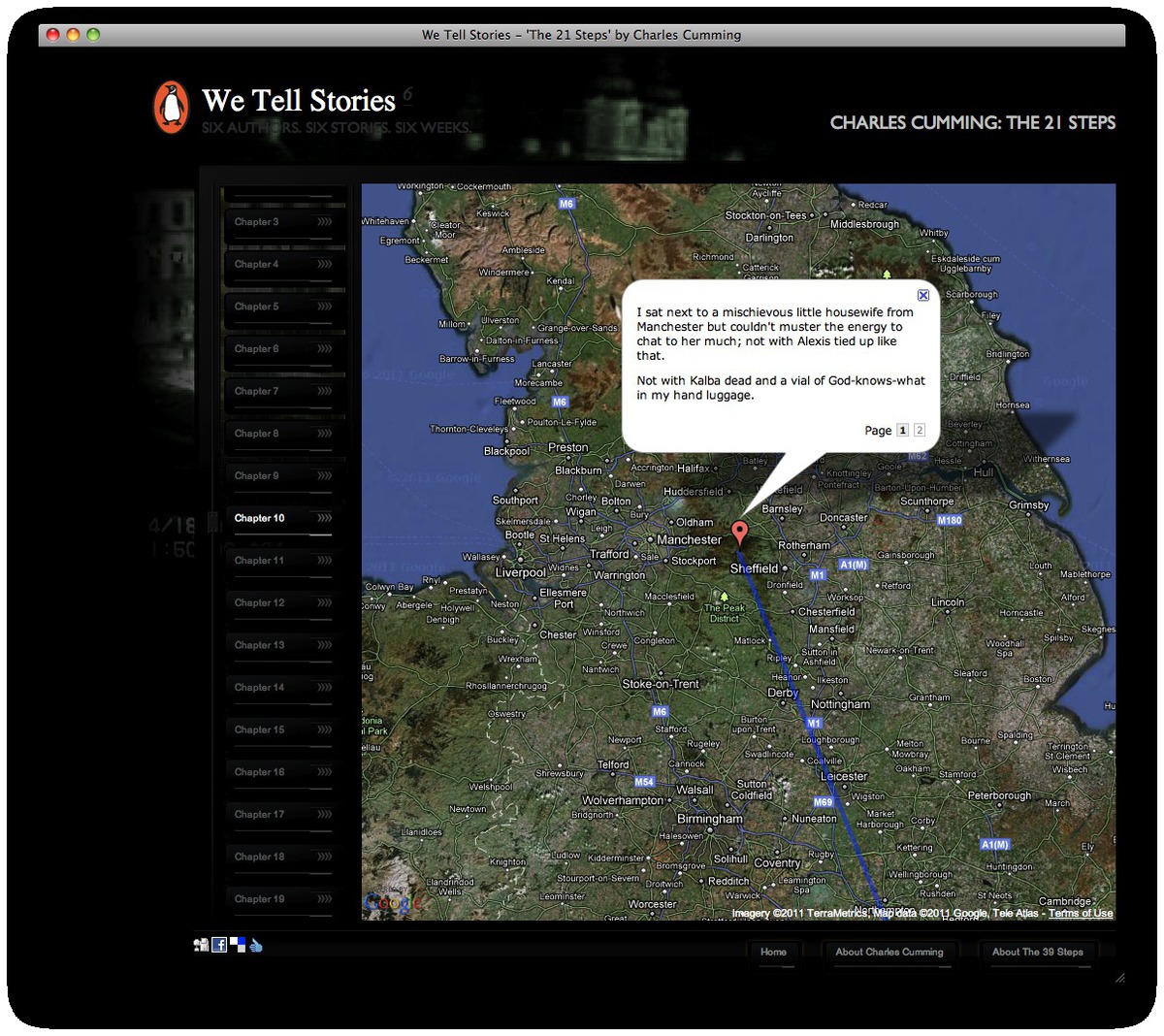
Task: Click the arrows beside Chapter 14
Action: 325,688
